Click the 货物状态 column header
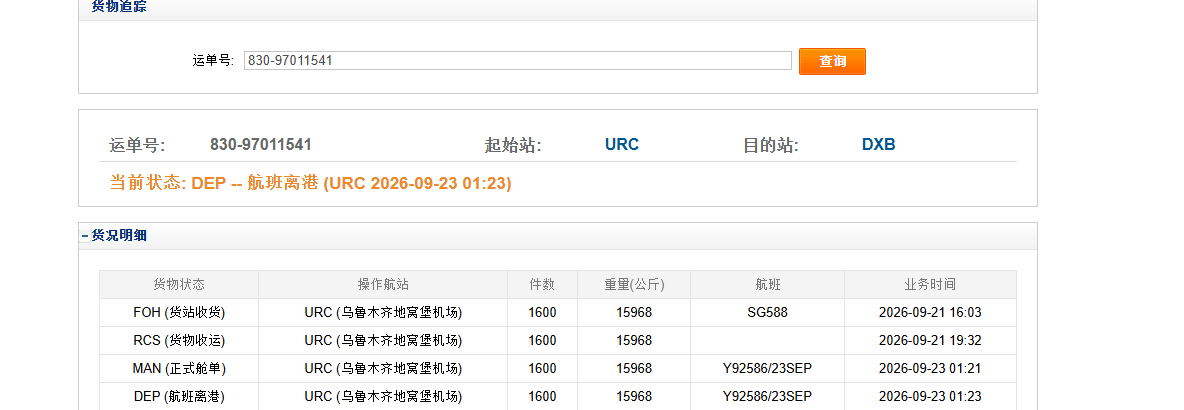The height and width of the screenshot is (410, 1184). coord(179,285)
